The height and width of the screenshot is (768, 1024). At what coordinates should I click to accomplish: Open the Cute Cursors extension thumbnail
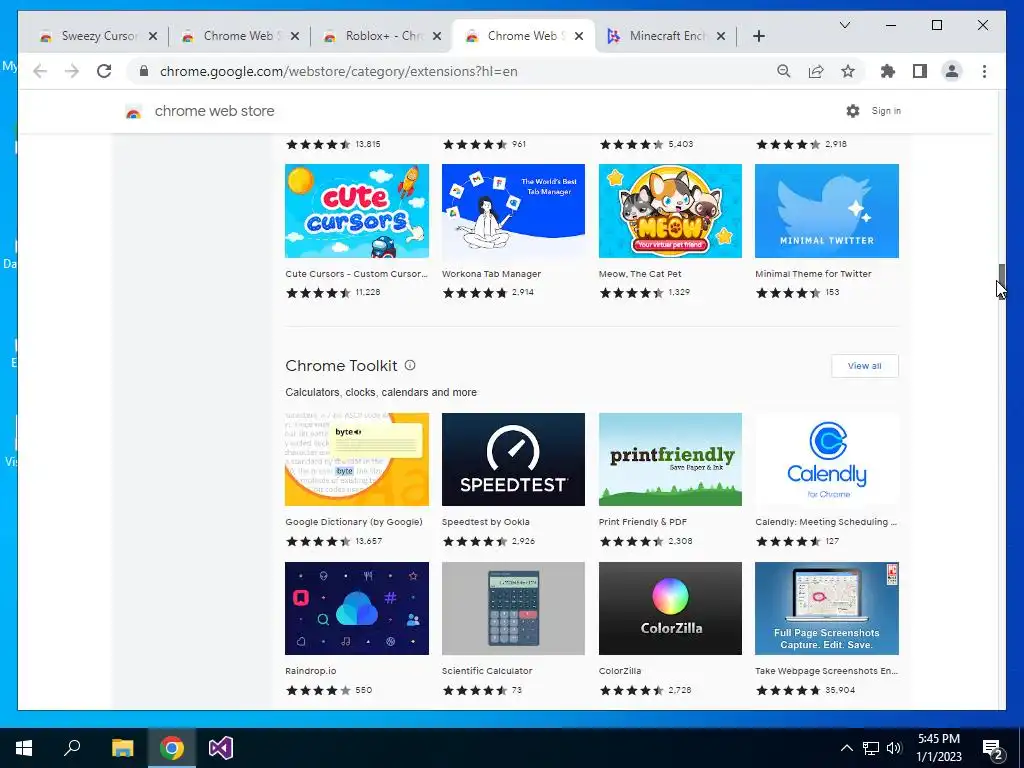(357, 211)
